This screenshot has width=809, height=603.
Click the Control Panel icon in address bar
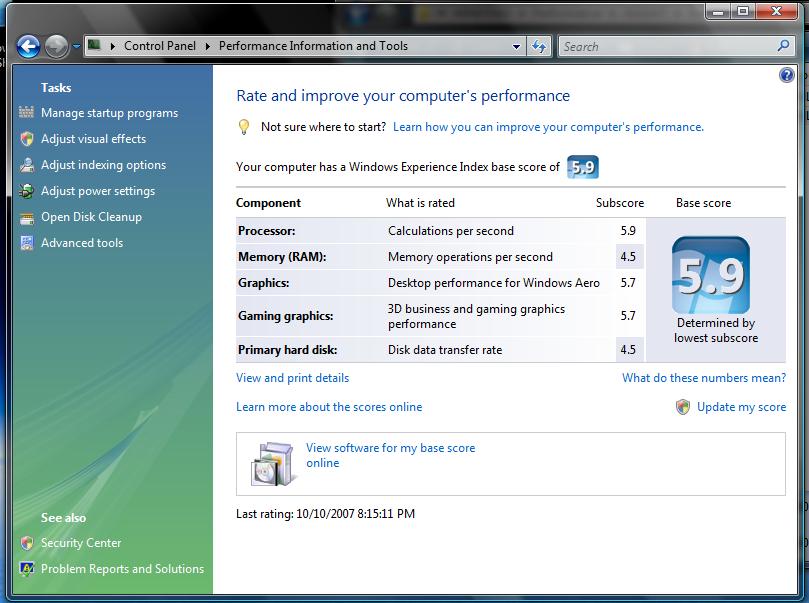point(94,45)
